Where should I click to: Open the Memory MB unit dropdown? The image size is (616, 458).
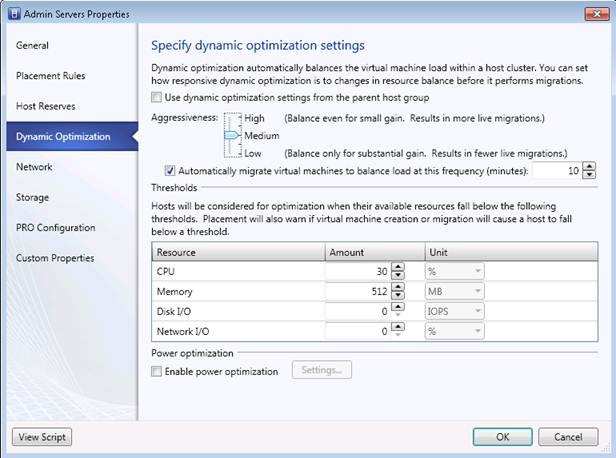tap(455, 291)
